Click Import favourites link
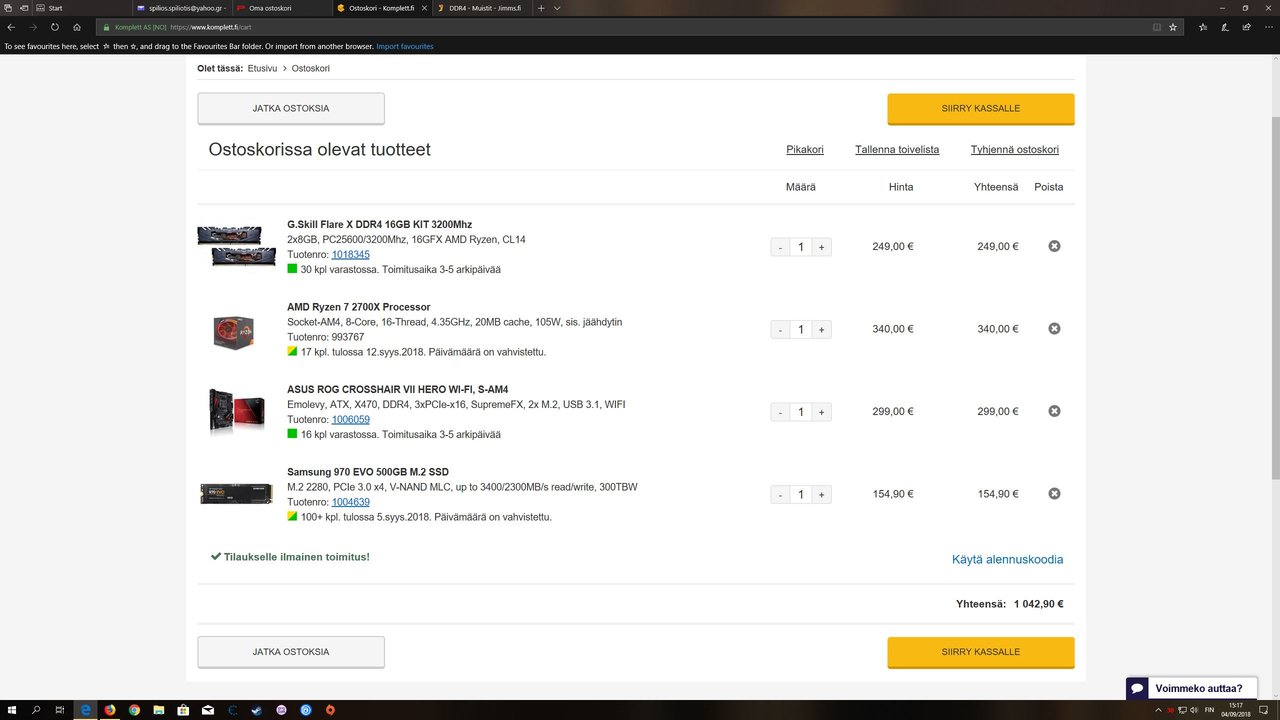This screenshot has width=1280, height=720. click(405, 47)
